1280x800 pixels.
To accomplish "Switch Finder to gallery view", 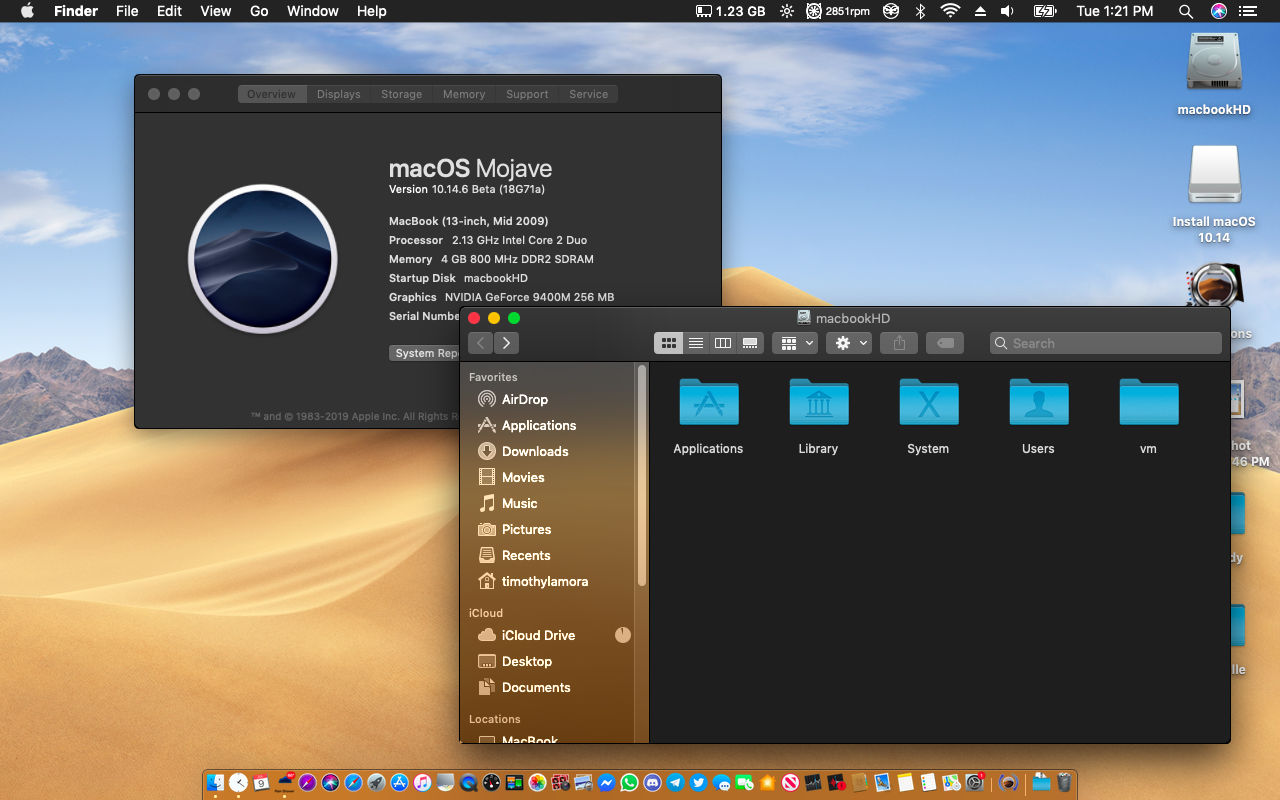I will (750, 343).
